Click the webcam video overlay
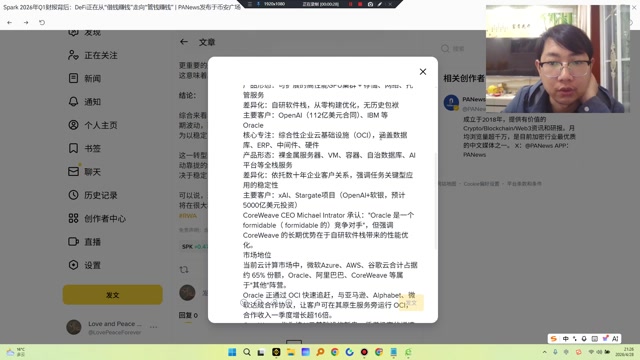640x360 pixels. pos(558,58)
